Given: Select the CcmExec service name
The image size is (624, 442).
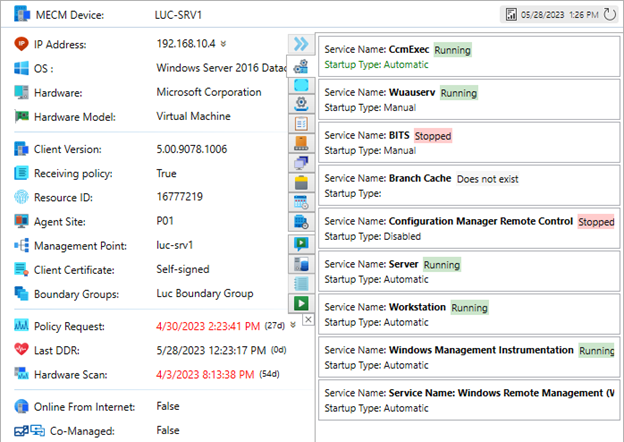Looking at the screenshot, I should 409,49.
